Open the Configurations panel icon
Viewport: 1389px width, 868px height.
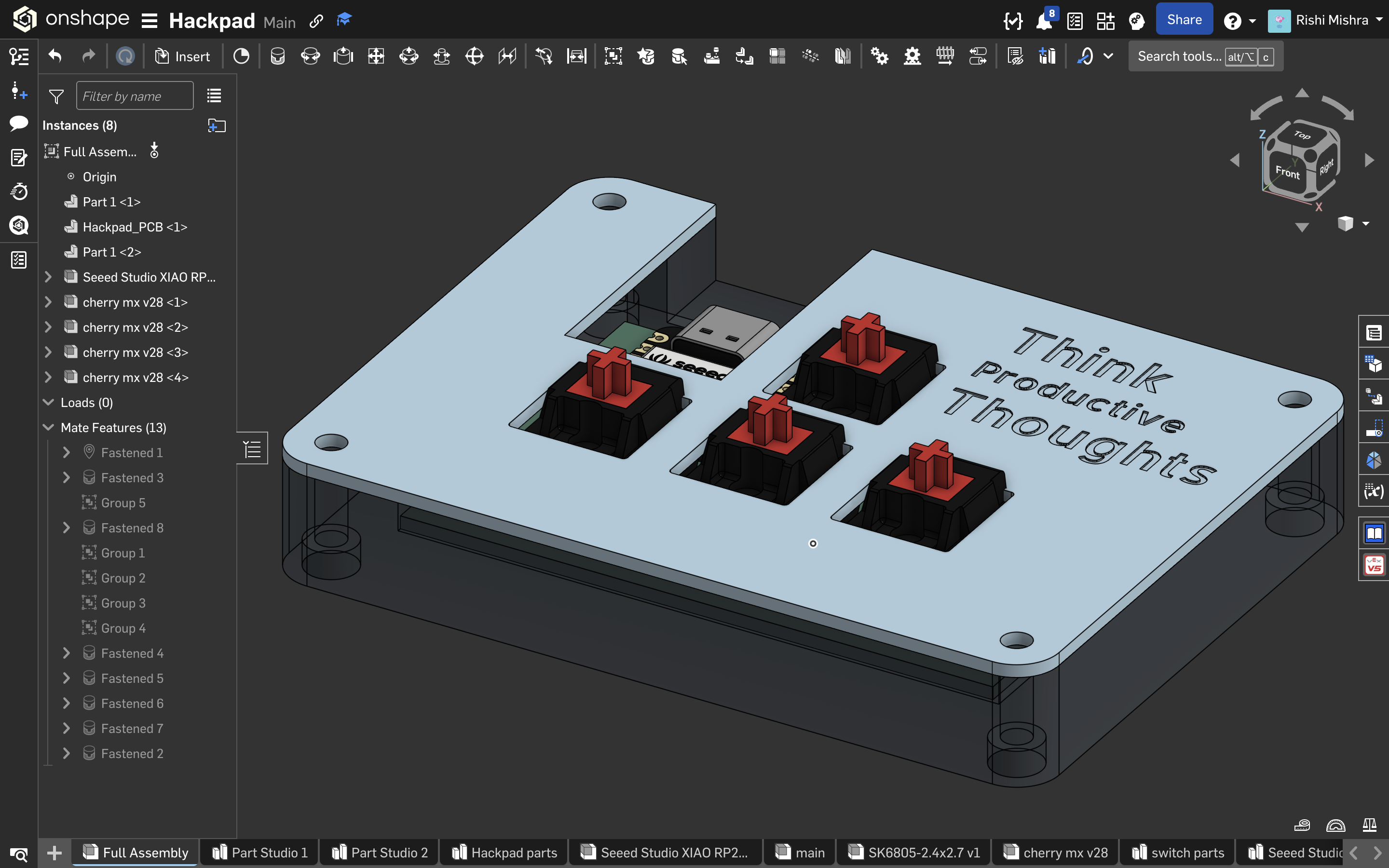(x=1374, y=365)
